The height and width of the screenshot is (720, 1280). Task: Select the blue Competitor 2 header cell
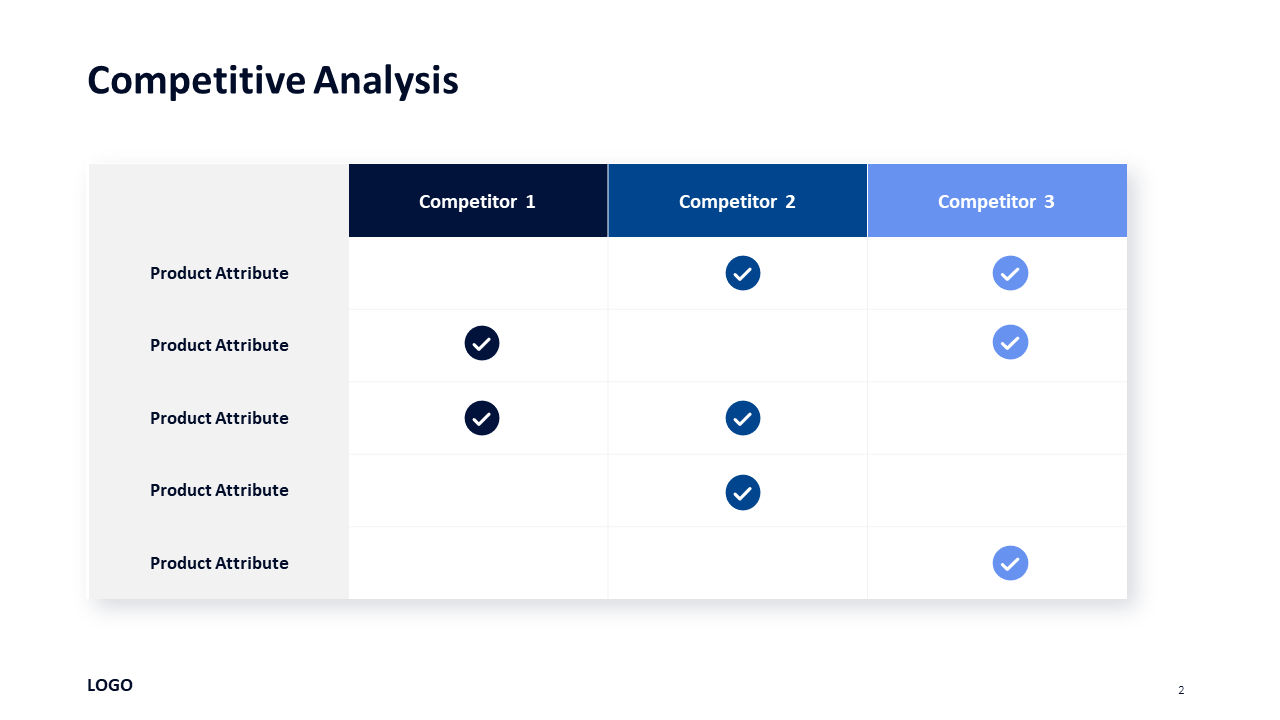[x=738, y=201]
